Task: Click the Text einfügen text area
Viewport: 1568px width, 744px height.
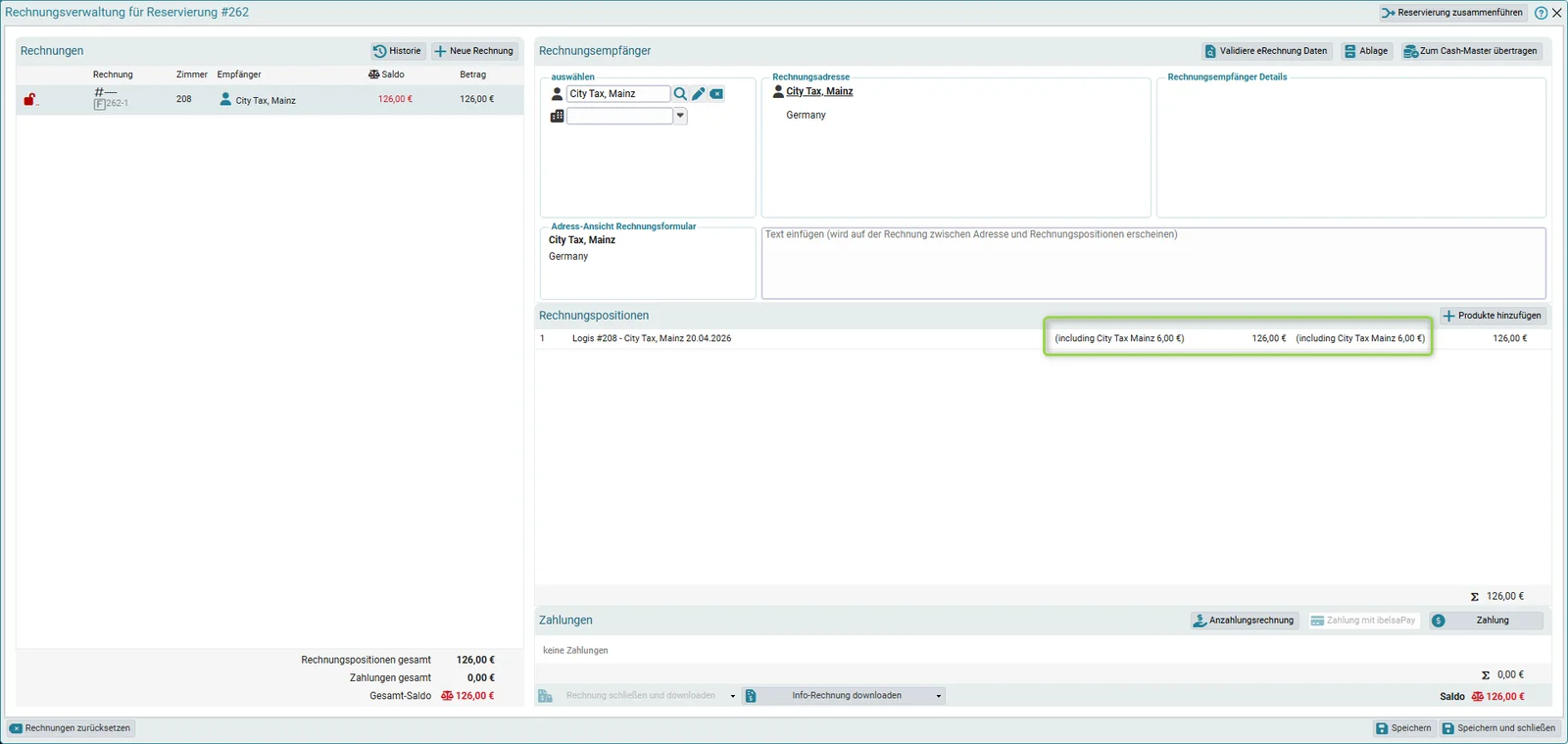Action: [1153, 263]
